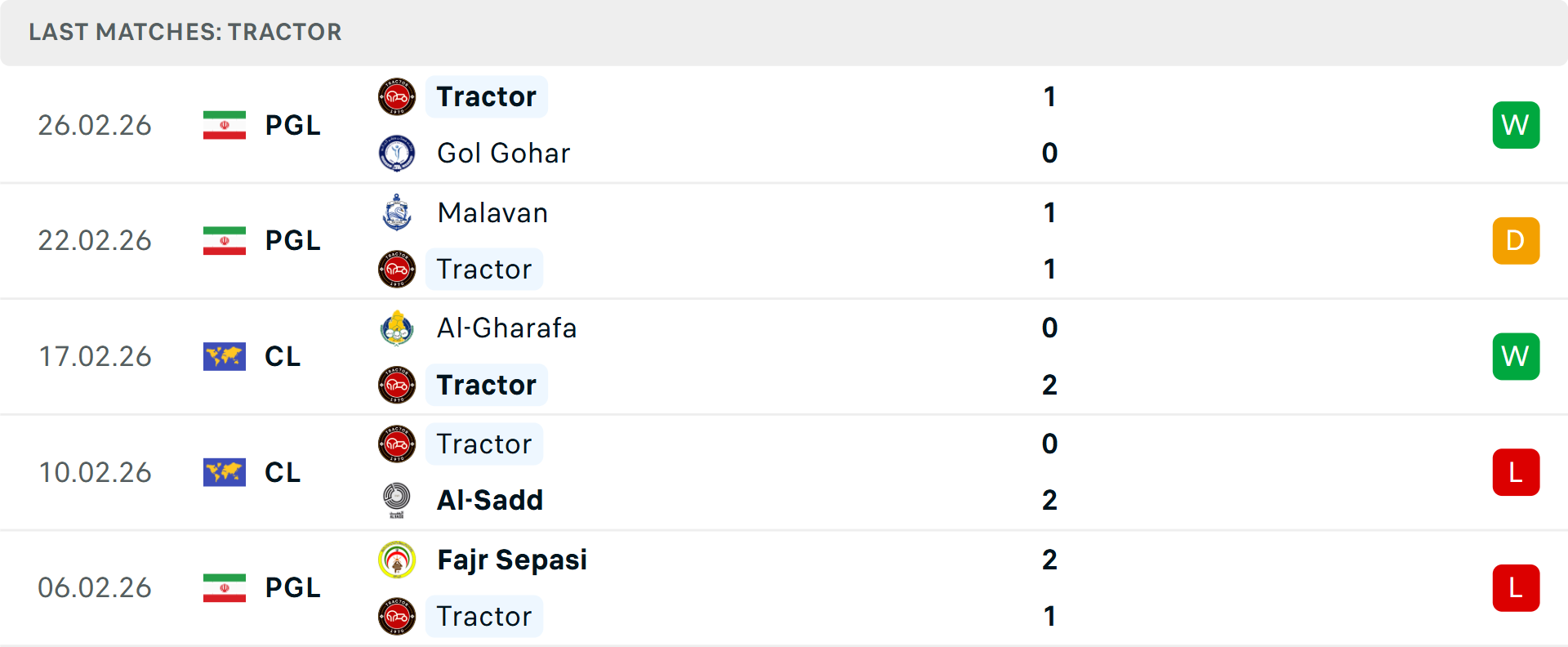Click the Gol Gohar club crest
This screenshot has height=647, width=1568.
(397, 154)
